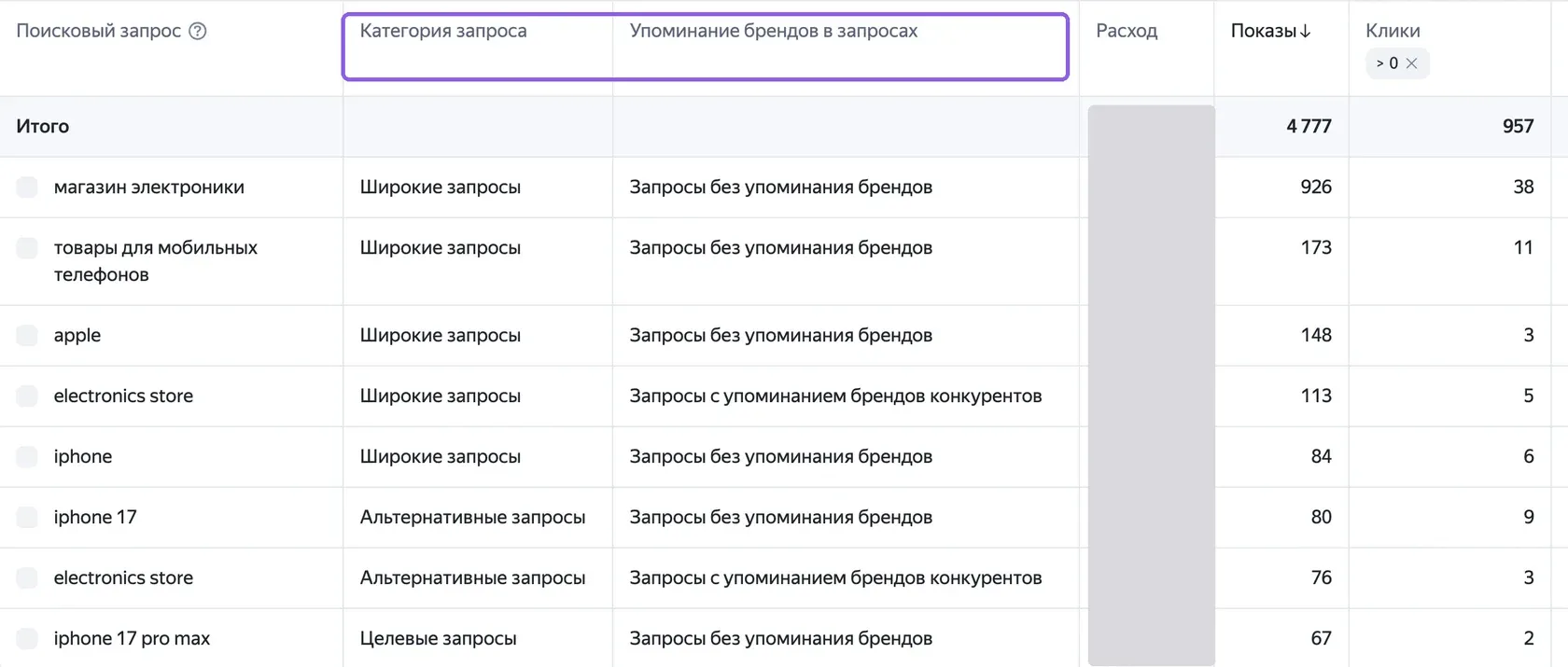
Task: Click the Клики column header
Action: coord(1393,31)
